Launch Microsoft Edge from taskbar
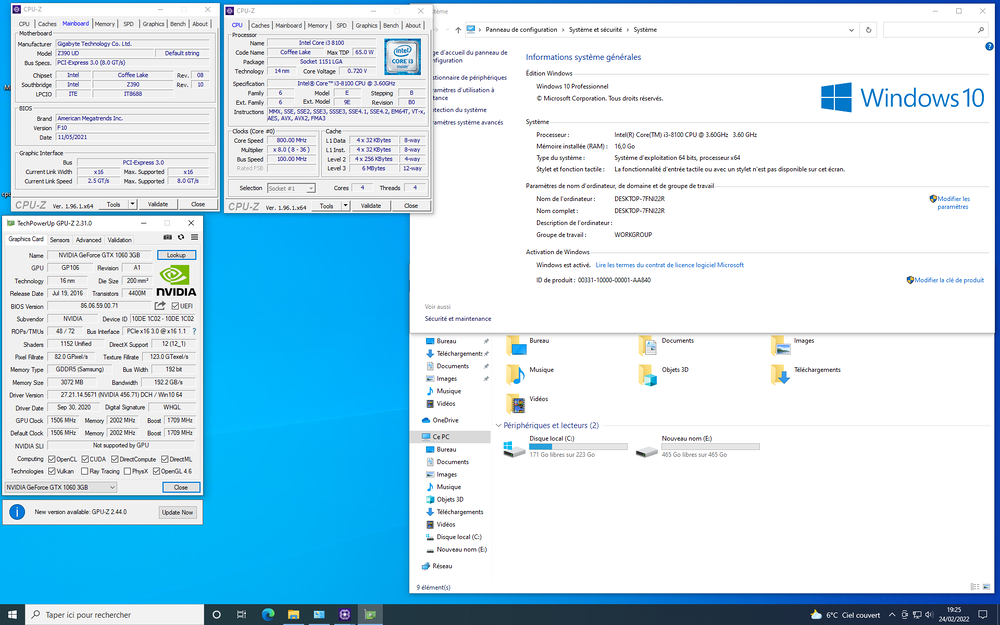Screen dimensions: 1000x625 point(268,615)
